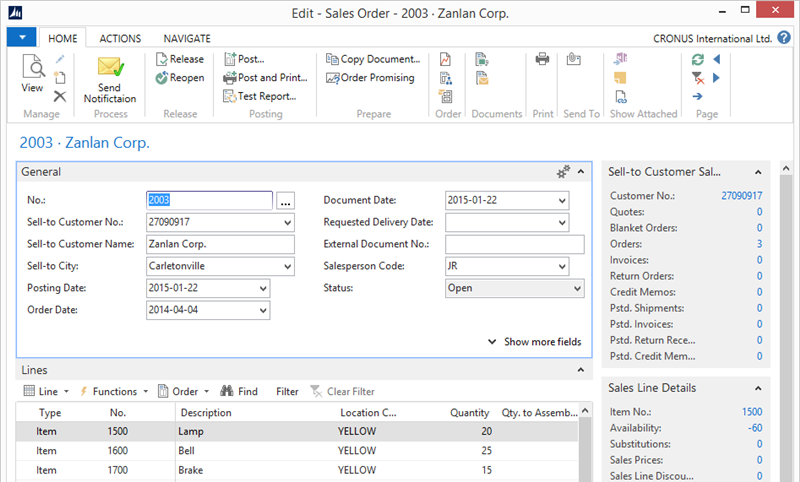Image resolution: width=800 pixels, height=482 pixels.
Task: Go to previous record with left triangle
Action: [x=716, y=59]
